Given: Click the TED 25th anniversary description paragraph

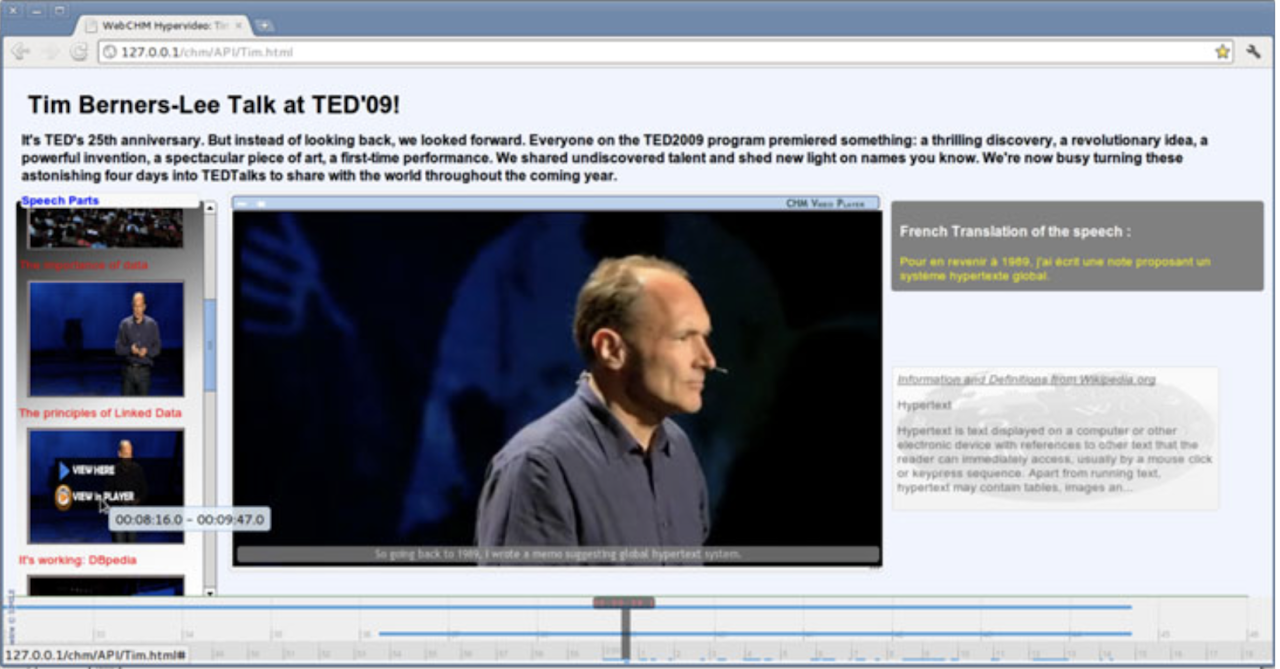Looking at the screenshot, I should coord(614,158).
